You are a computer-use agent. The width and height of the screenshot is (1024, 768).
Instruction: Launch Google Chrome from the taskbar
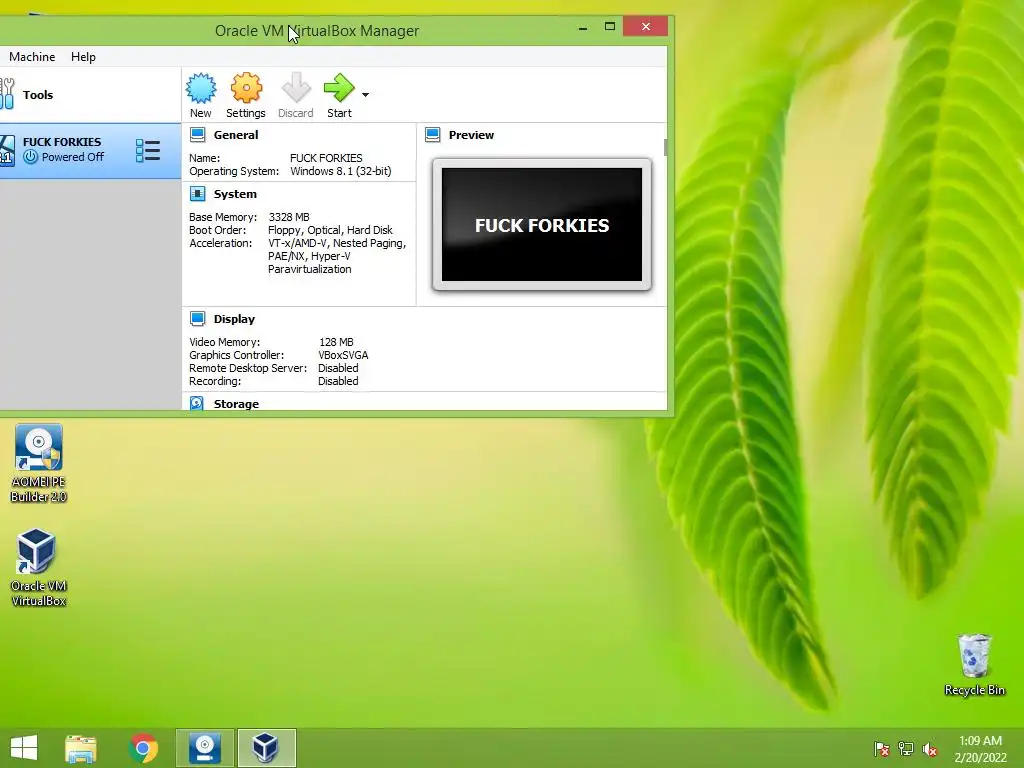(144, 748)
